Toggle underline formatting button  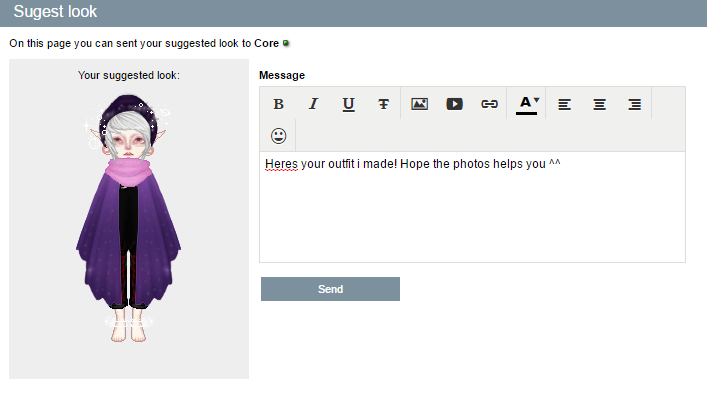349,104
